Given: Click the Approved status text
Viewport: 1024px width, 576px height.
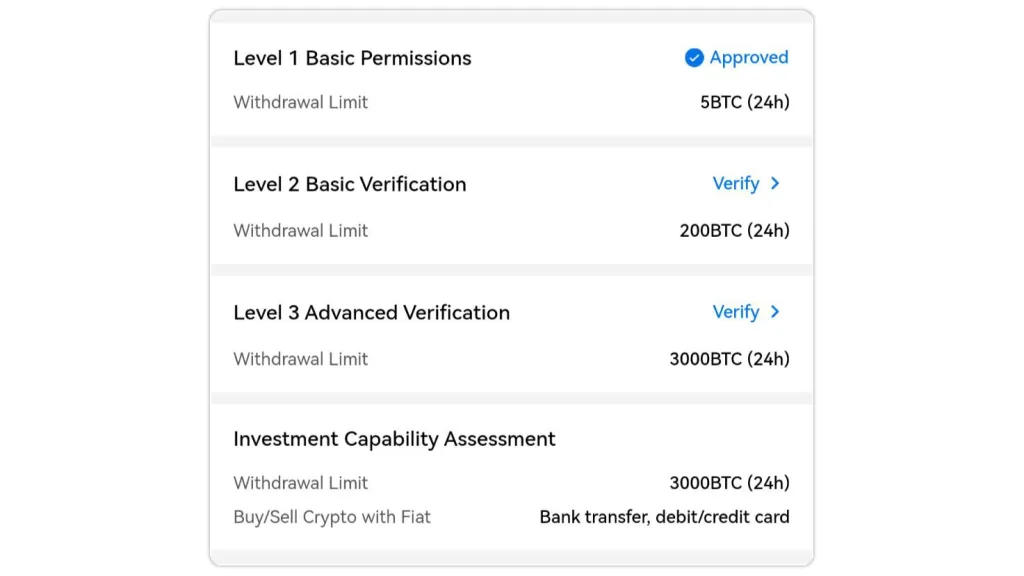Looking at the screenshot, I should click(749, 58).
